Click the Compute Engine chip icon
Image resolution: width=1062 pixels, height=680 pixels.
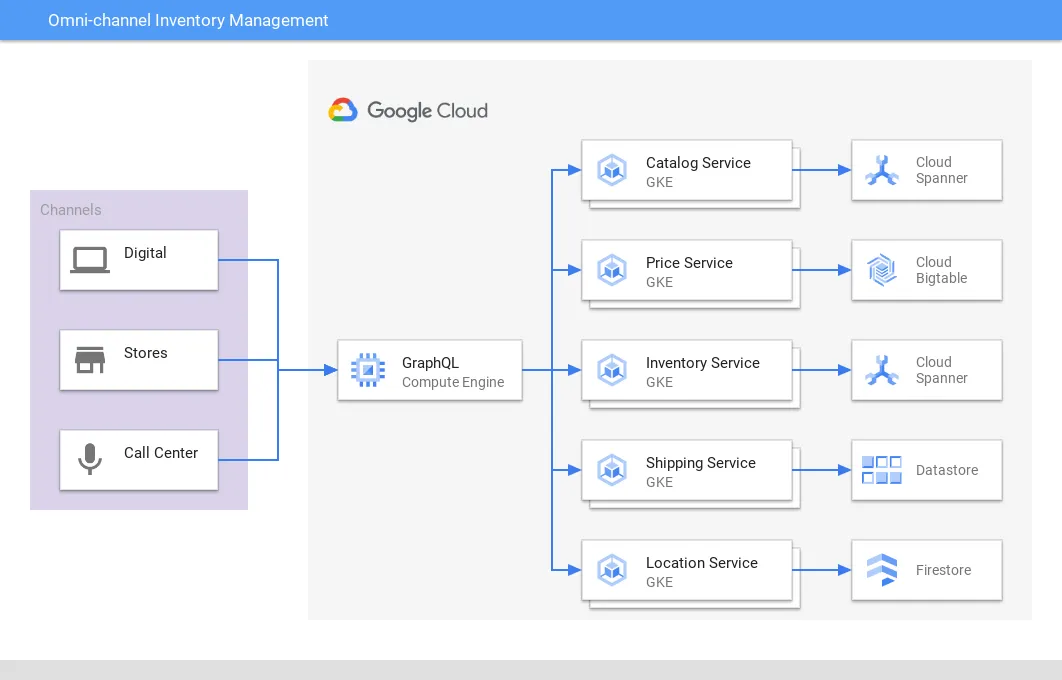pos(368,370)
